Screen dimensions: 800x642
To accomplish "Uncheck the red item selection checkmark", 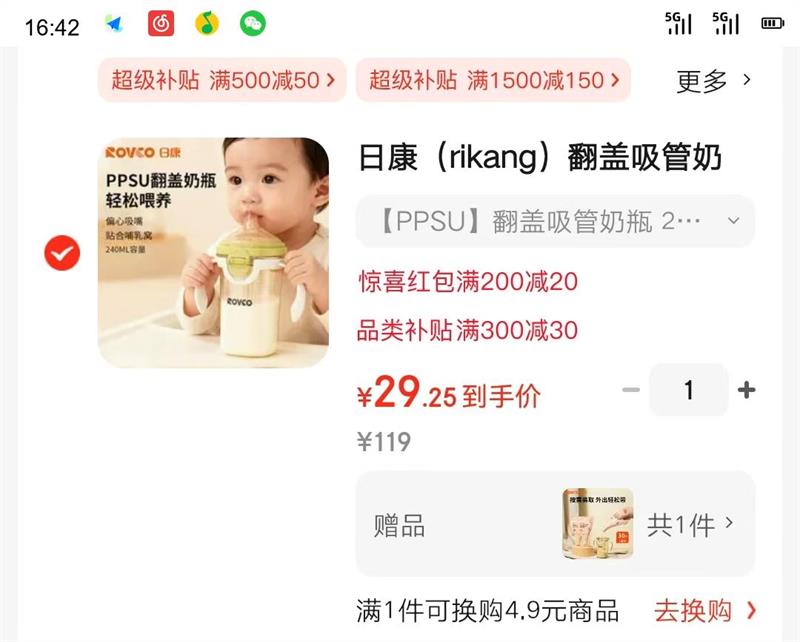I will pyautogui.click(x=62, y=253).
